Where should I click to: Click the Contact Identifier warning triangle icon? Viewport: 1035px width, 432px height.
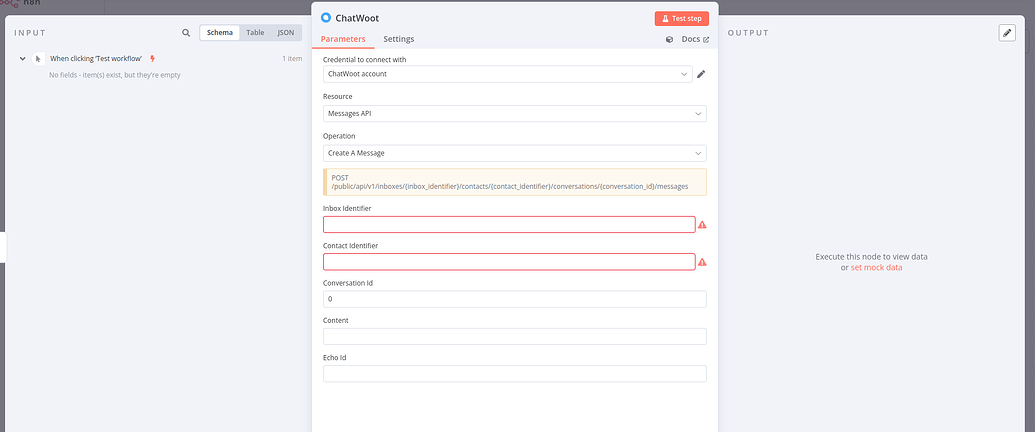(702, 262)
